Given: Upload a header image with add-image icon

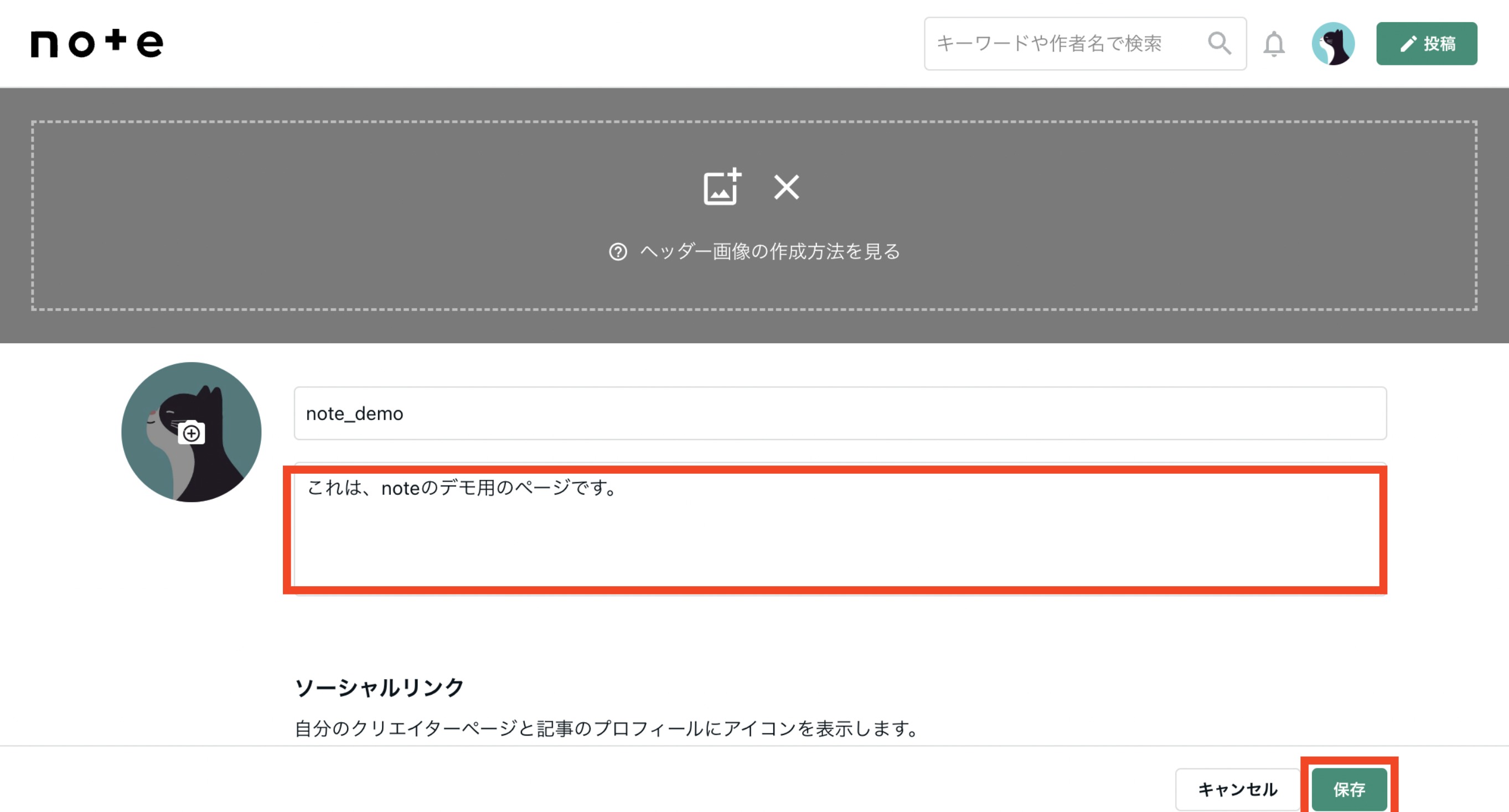Looking at the screenshot, I should tap(722, 188).
